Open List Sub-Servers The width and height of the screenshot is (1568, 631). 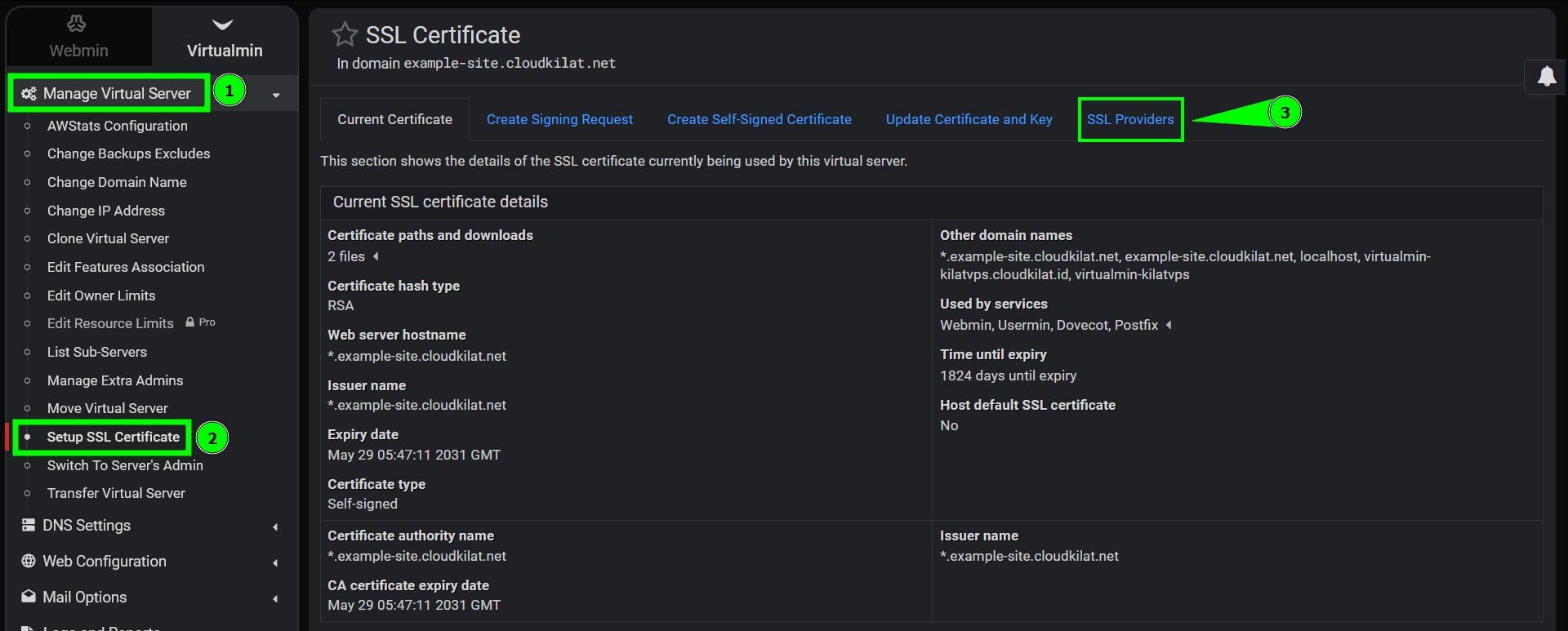tap(97, 352)
